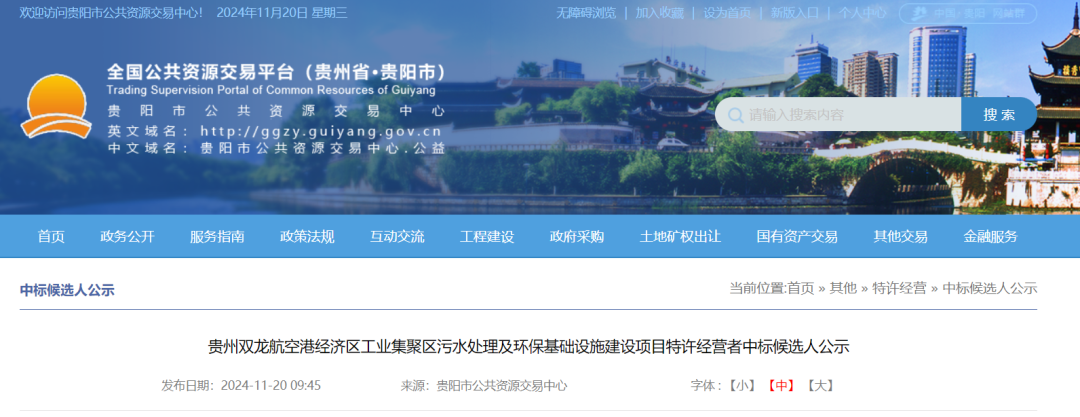The image size is (1080, 417).
Task: Open 互动交流 navigation menu item
Action: pyautogui.click(x=397, y=236)
